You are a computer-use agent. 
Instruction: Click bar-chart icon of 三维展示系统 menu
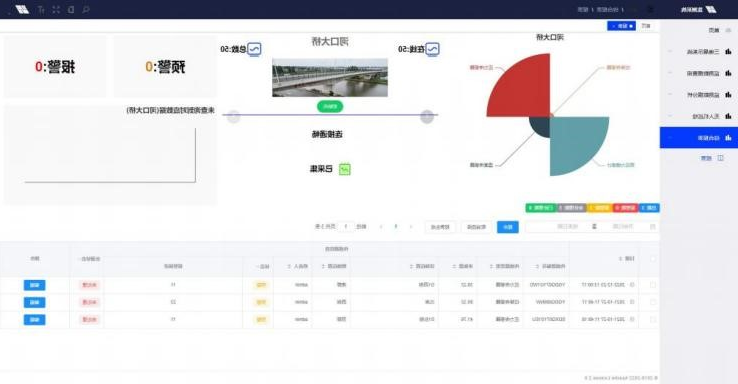coord(728,51)
